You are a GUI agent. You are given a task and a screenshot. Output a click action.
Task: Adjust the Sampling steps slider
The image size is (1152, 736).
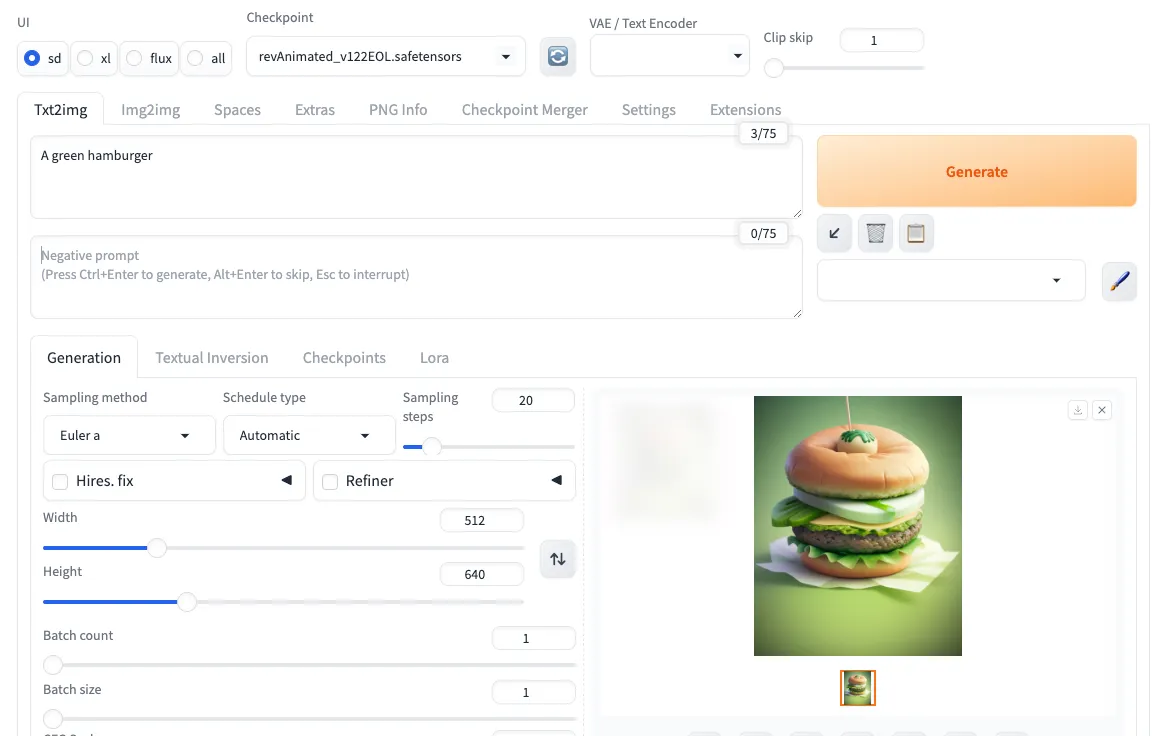click(489, 447)
